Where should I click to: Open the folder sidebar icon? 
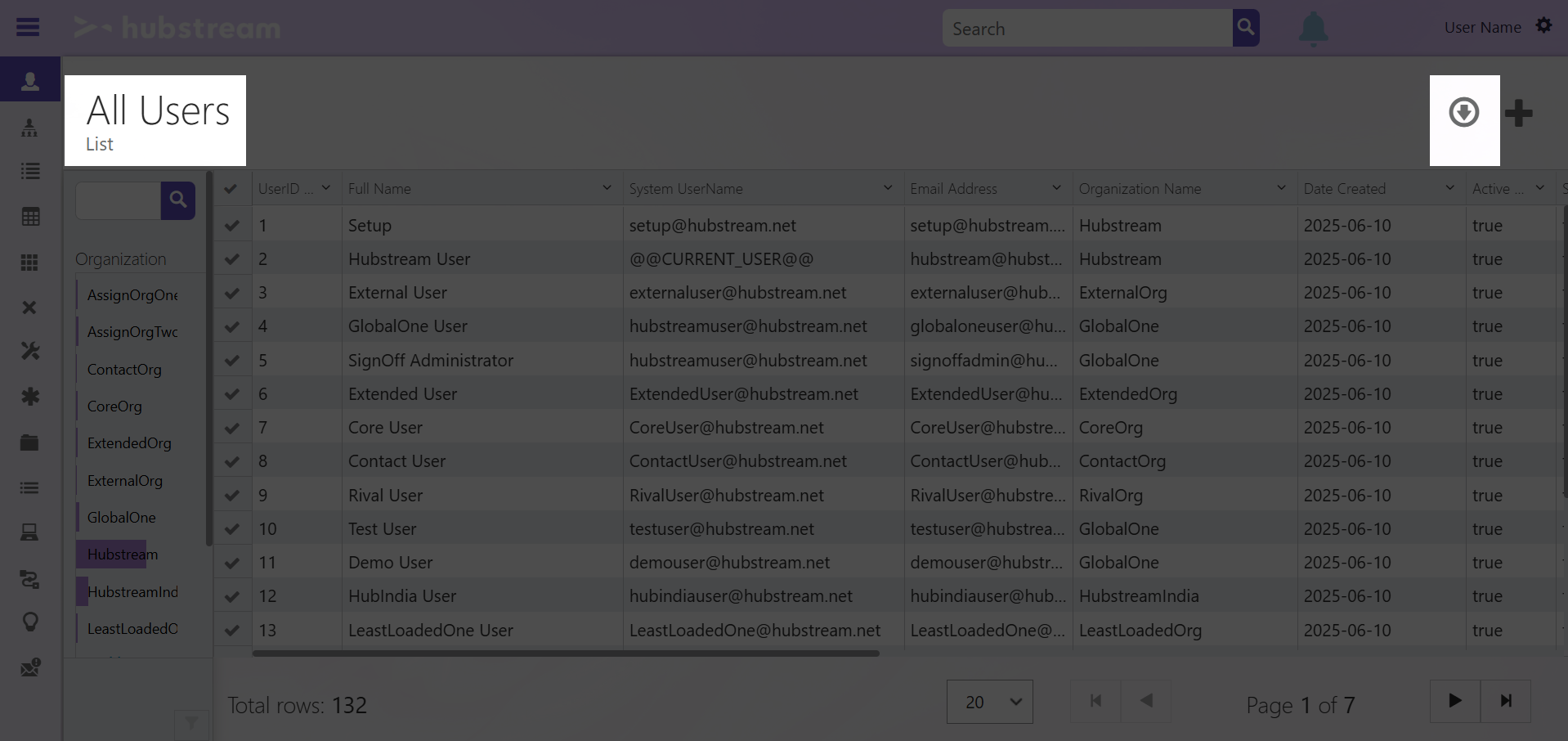coord(29,442)
